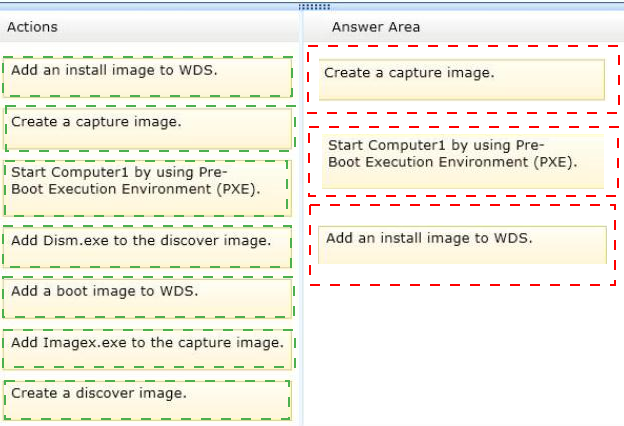Select 'Add an install image to WDS' in Actions
The height and width of the screenshot is (426, 624).
148,77
